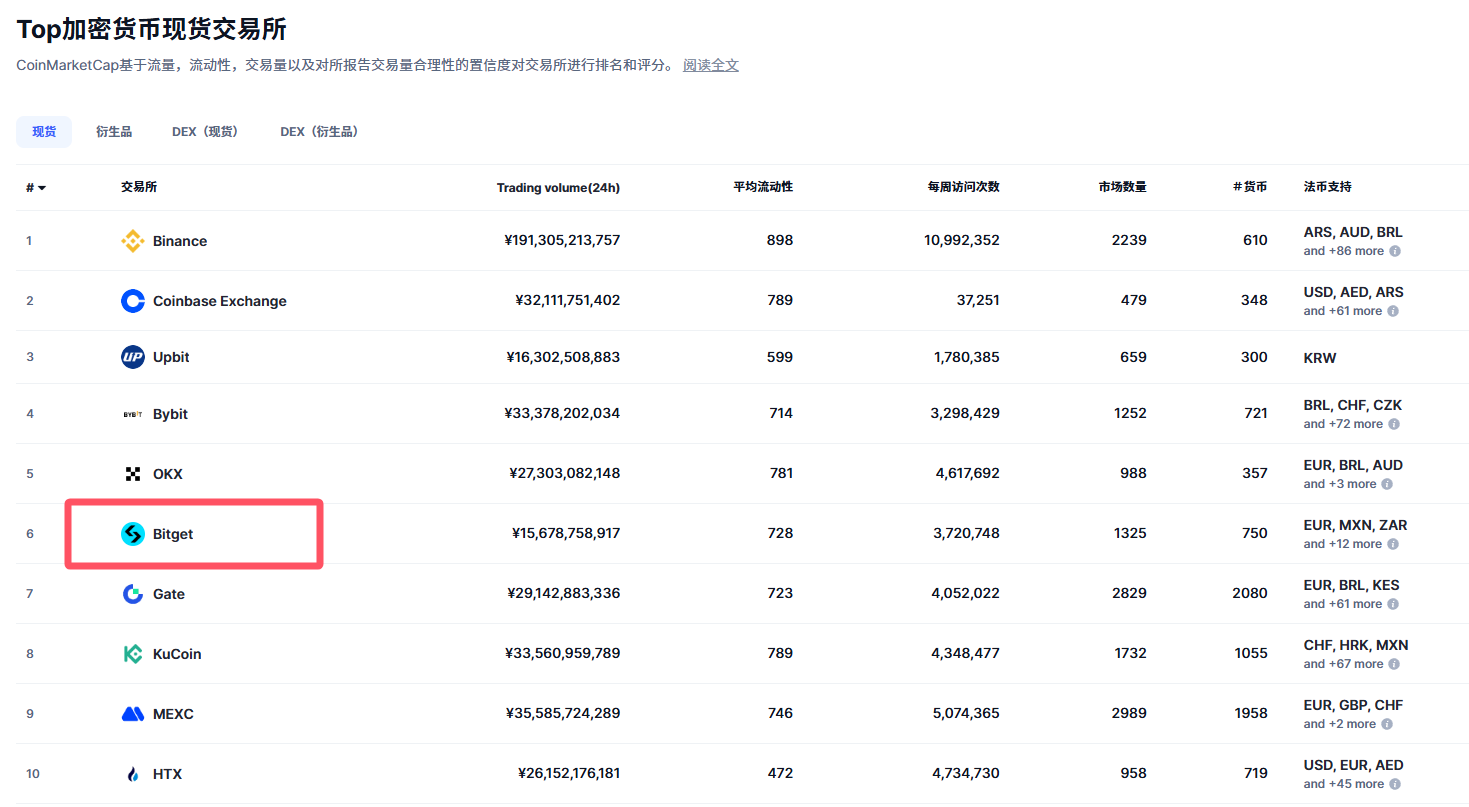Click the Gate logo icon
Screen dimensions: 1469x807
[x=132, y=594]
